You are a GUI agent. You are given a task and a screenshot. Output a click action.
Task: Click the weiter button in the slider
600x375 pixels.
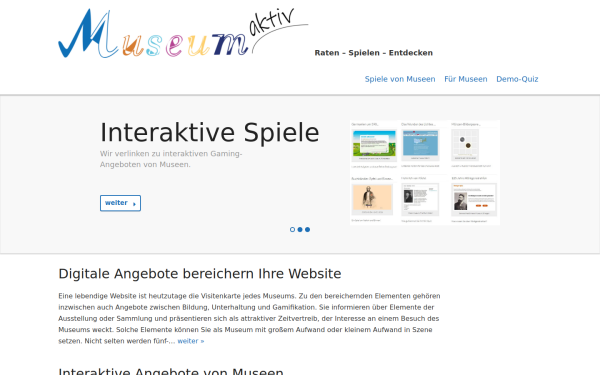(x=121, y=203)
